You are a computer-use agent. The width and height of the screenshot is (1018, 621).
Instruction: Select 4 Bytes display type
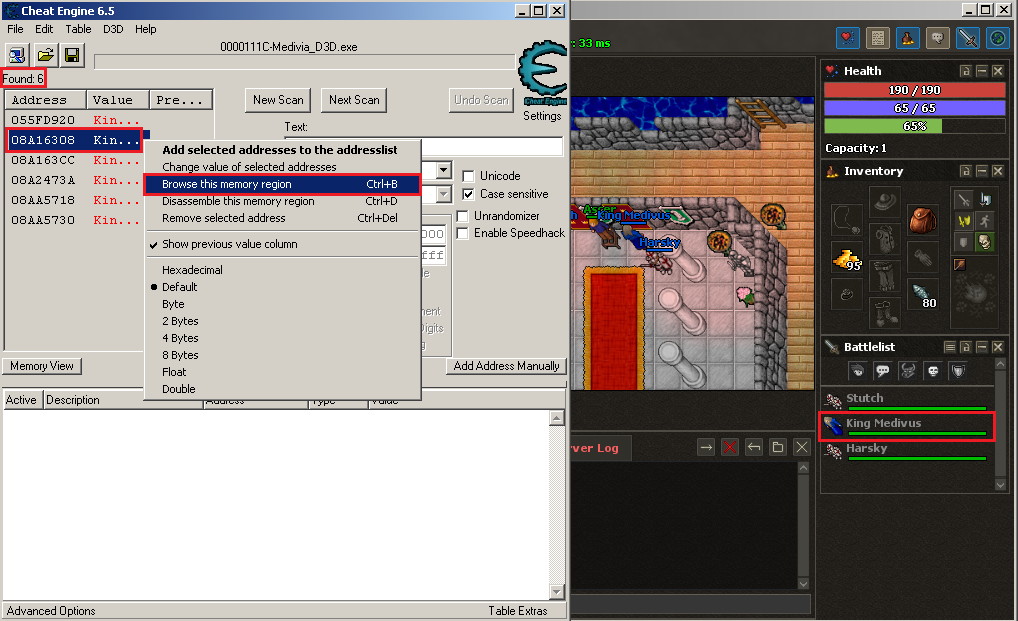pos(282,338)
